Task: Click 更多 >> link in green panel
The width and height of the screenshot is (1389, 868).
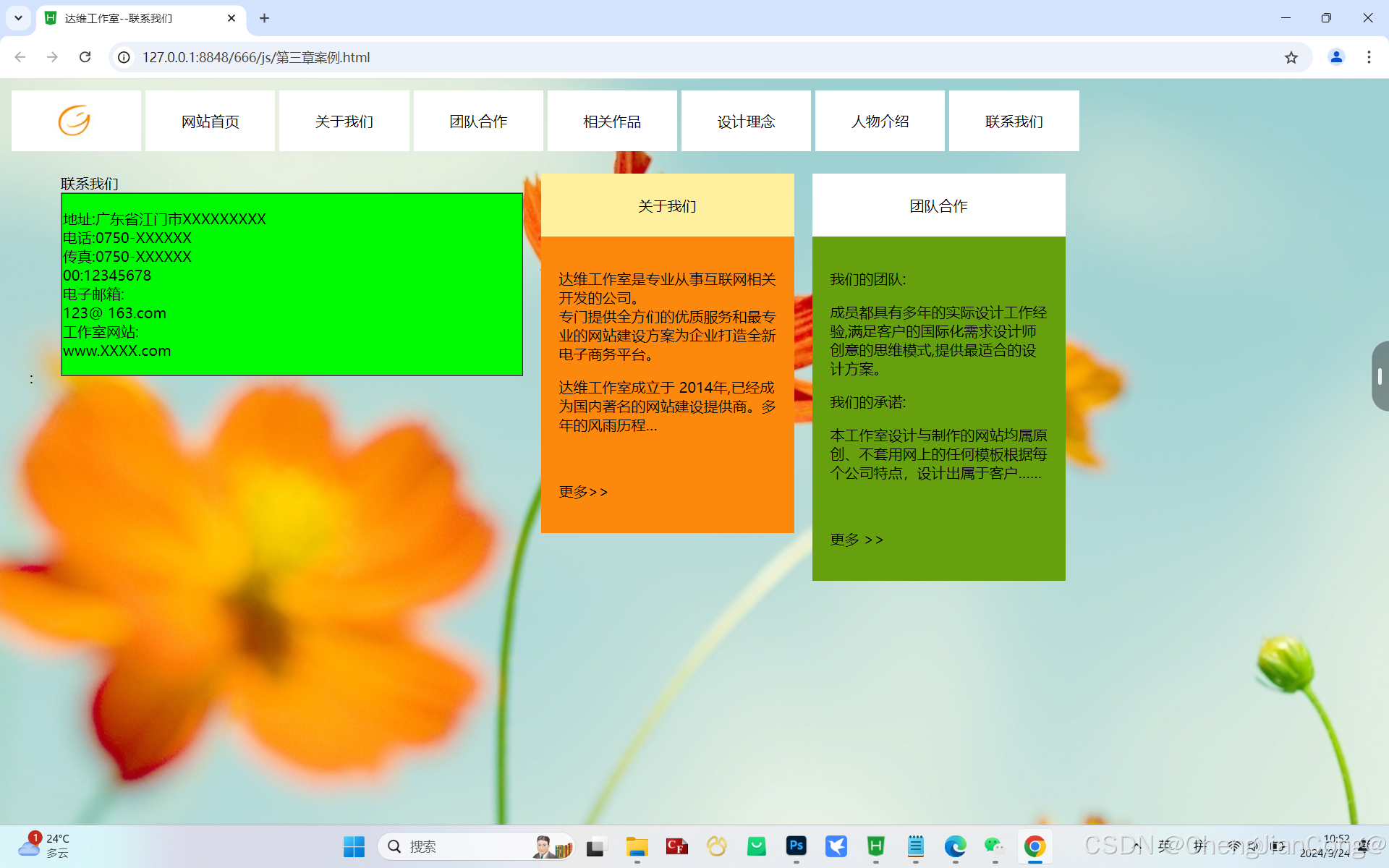Action: [x=857, y=540]
